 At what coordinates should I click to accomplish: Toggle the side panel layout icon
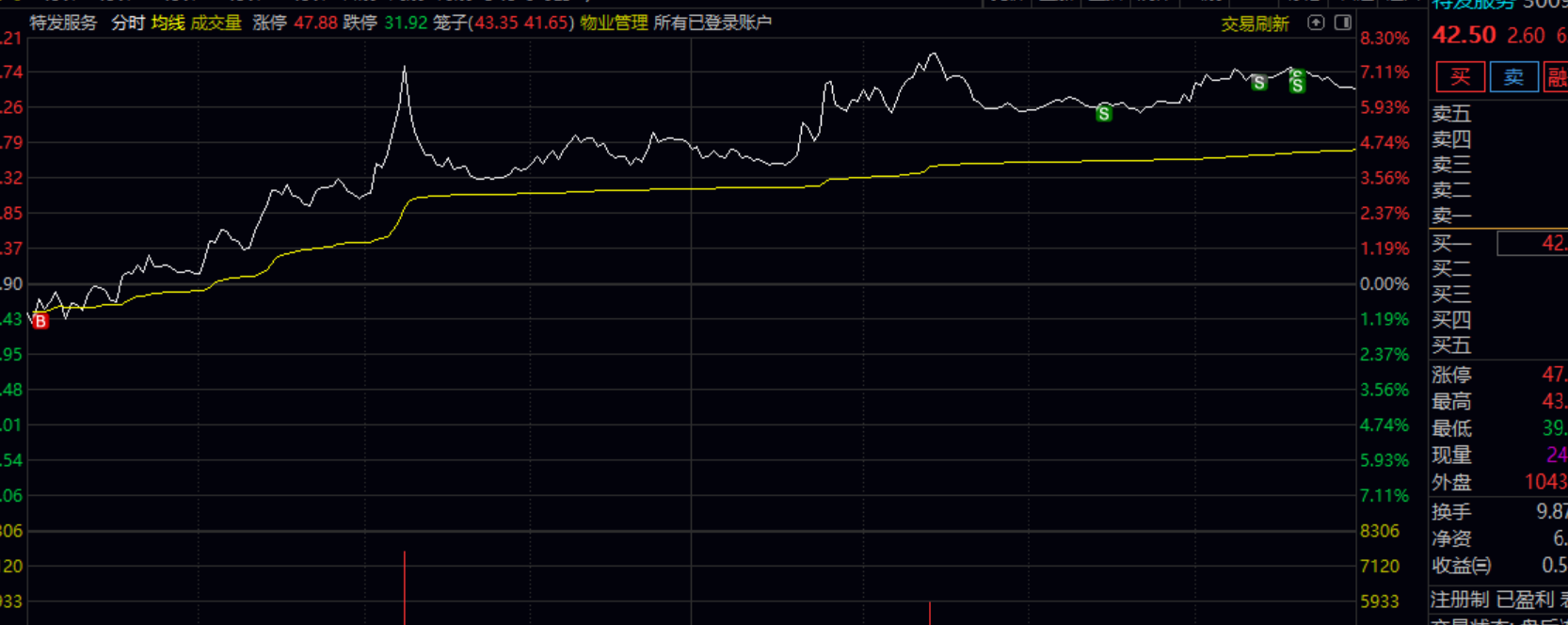coord(1343,23)
